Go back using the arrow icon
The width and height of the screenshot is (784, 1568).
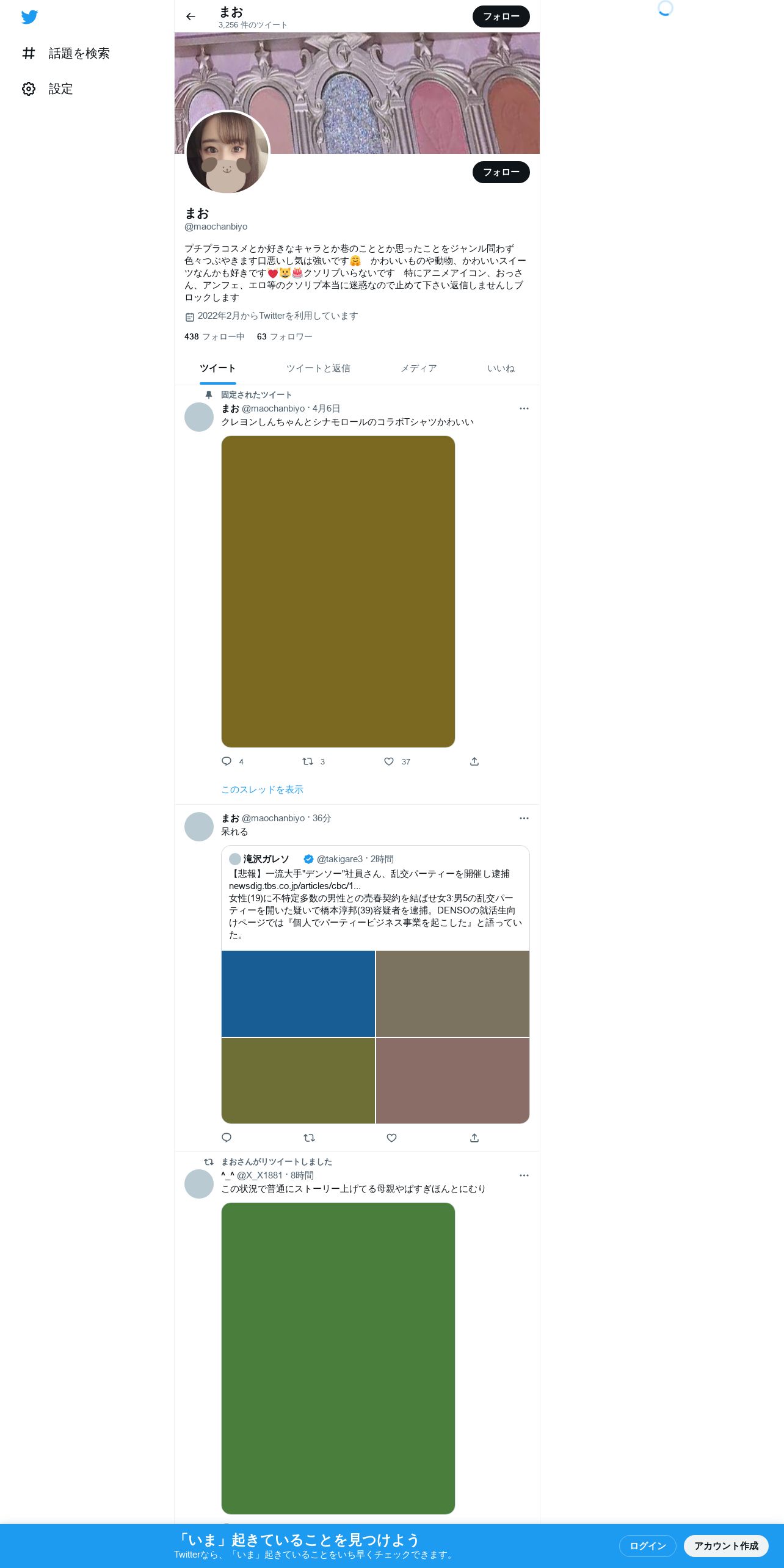191,16
